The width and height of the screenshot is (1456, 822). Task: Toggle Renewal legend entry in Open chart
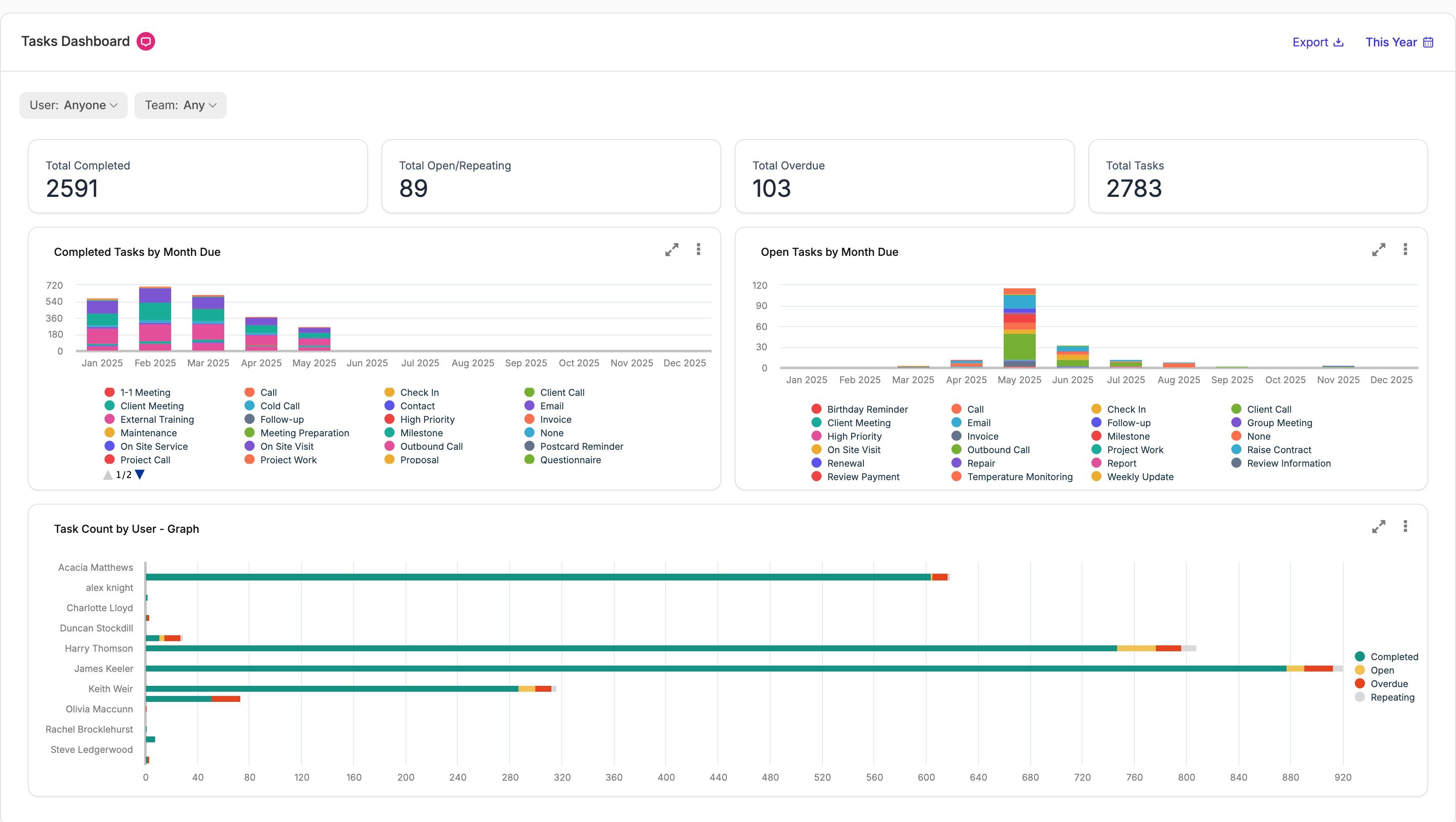838,464
